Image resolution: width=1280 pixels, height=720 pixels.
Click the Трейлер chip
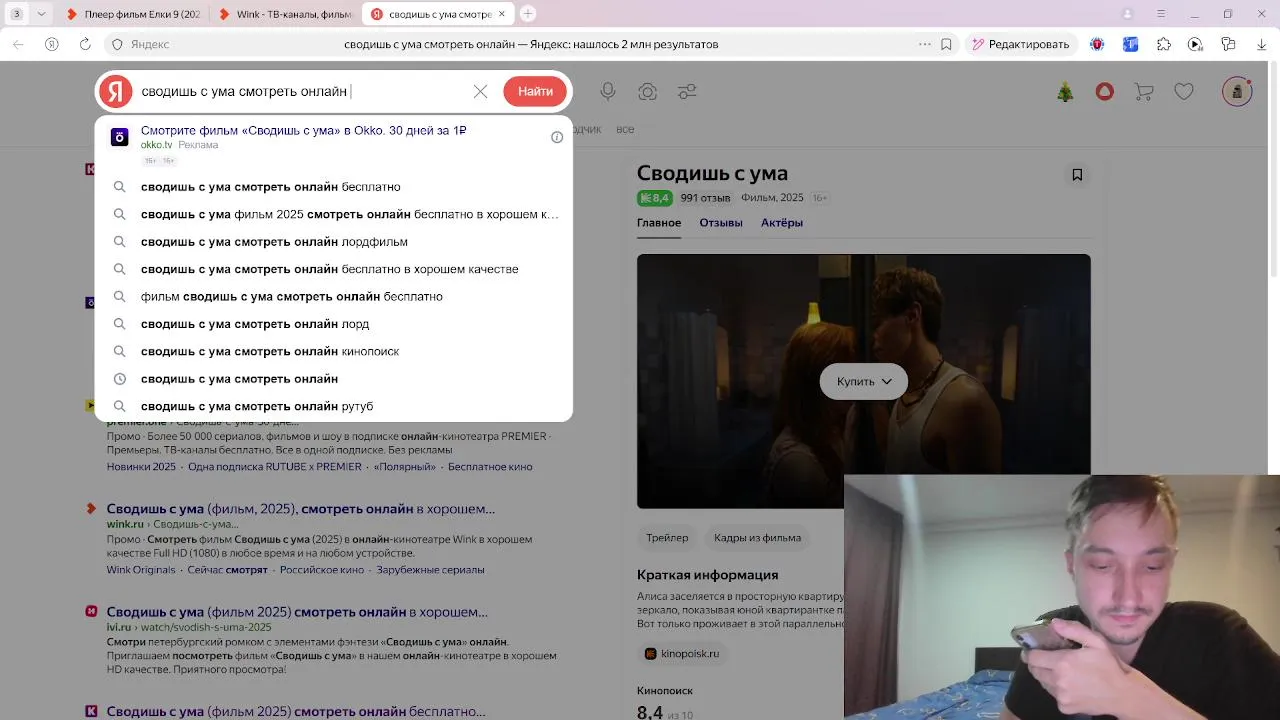[667, 538]
